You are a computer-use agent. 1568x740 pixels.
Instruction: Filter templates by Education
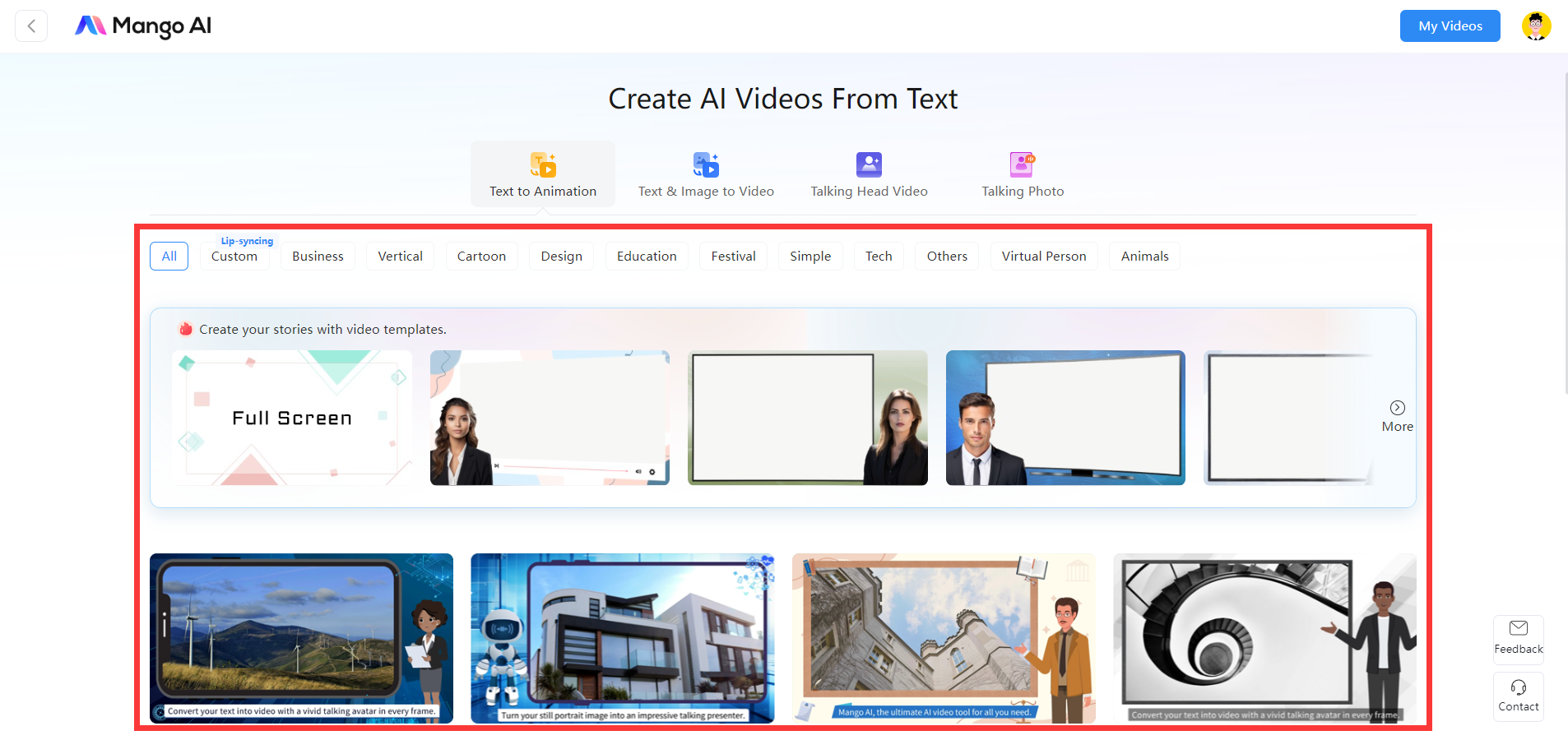tap(647, 257)
